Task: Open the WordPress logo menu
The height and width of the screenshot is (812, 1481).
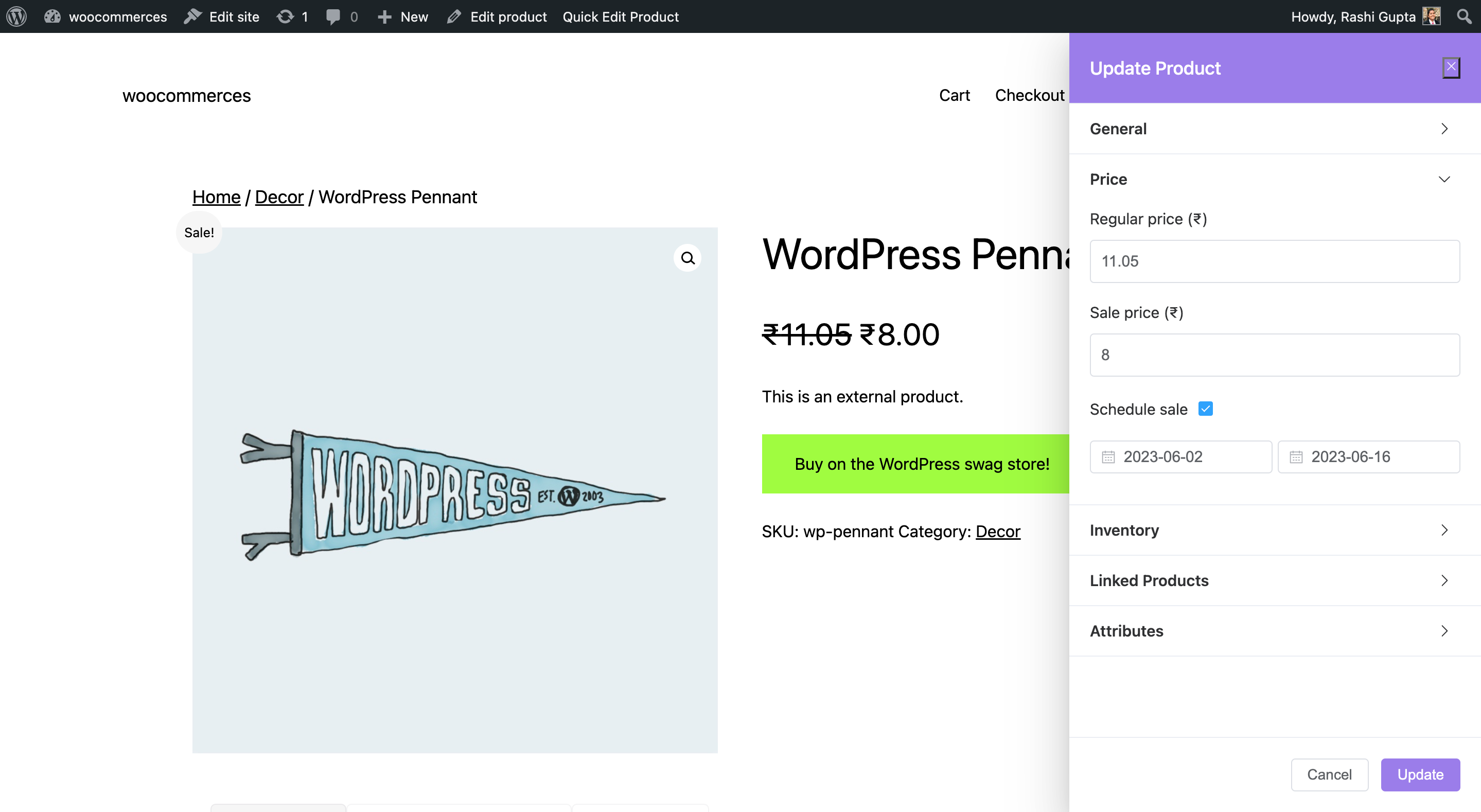Action: (x=16, y=16)
